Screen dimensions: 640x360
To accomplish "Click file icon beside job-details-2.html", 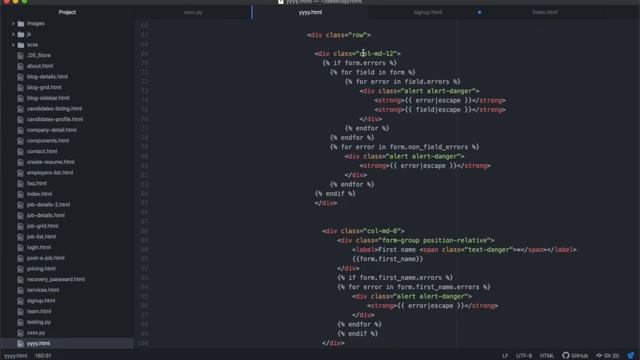I will (x=20, y=205).
